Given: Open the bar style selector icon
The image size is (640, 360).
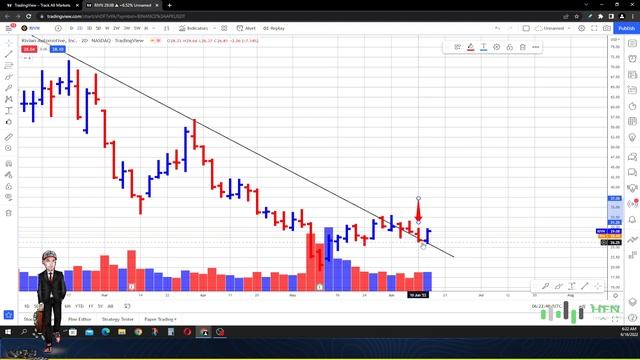Looking at the screenshot, I should (167, 28).
